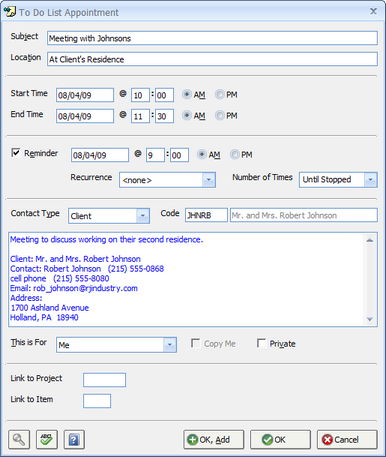Image resolution: width=386 pixels, height=457 pixels.
Task: Click the 'cell phone (215) 555-8080' line
Action: [x=60, y=278]
